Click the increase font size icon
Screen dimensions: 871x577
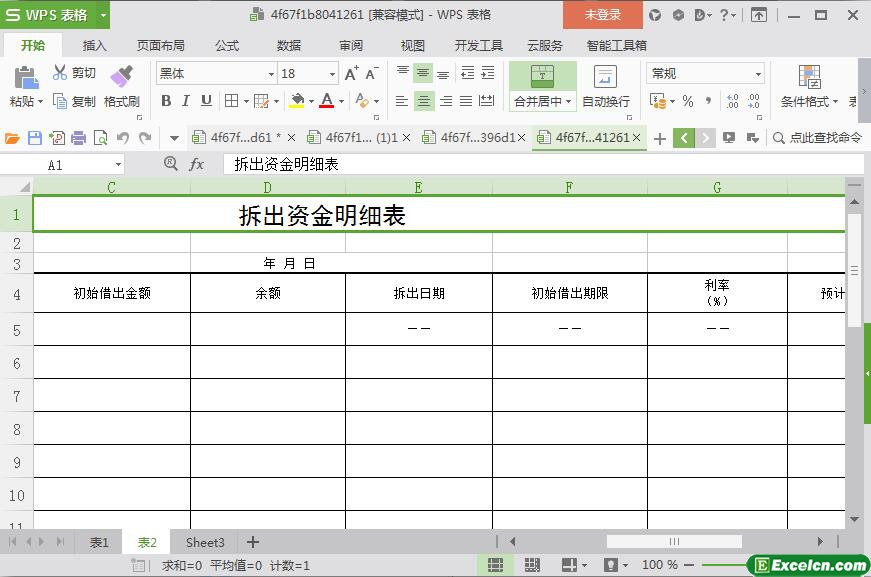[351, 74]
